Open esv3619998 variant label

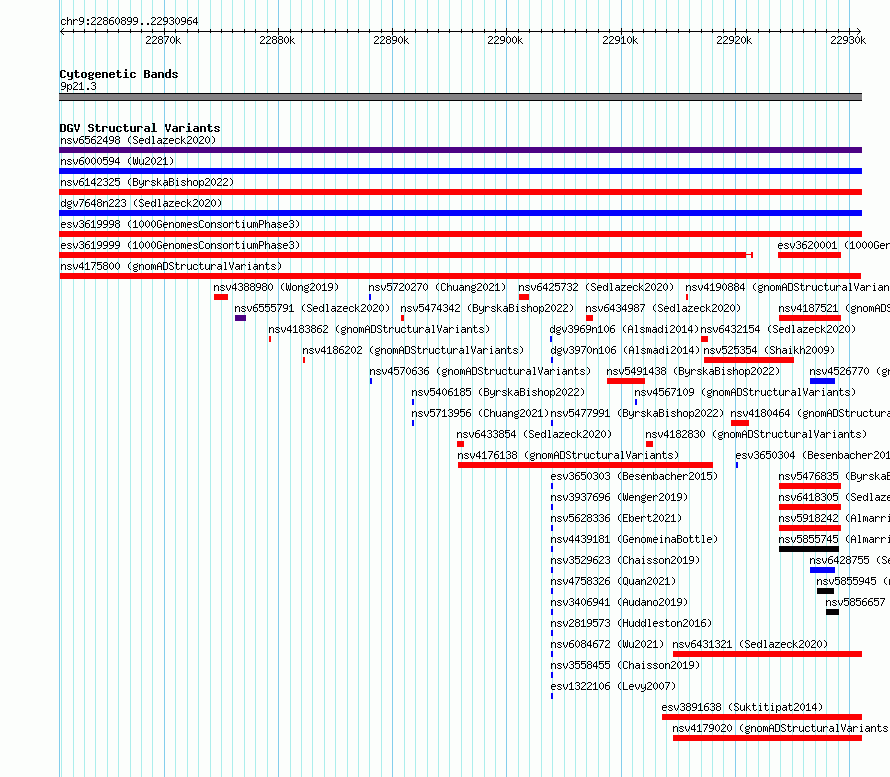pos(180,224)
